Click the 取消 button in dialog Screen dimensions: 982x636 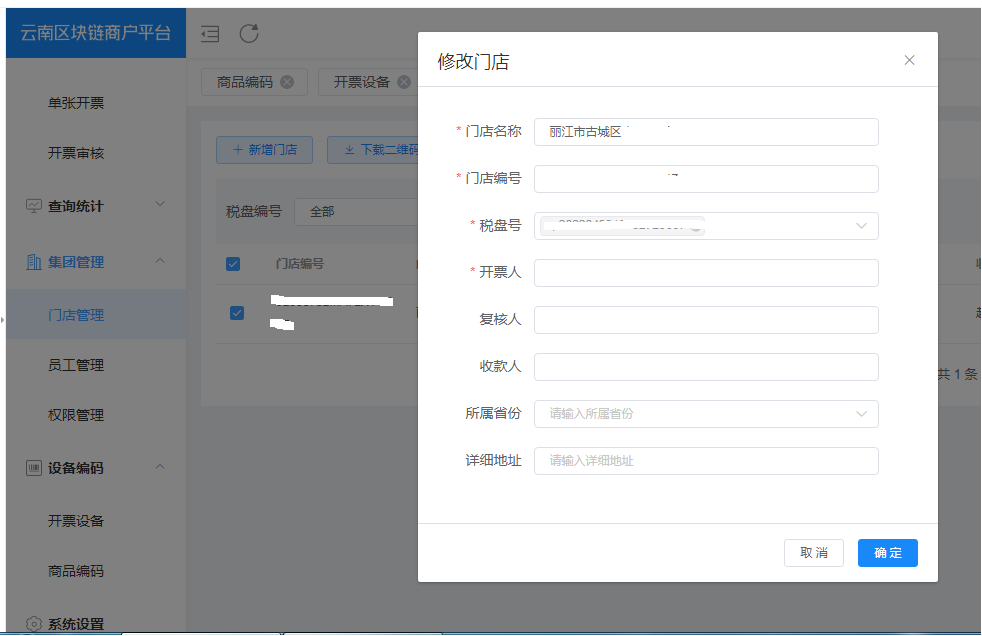(x=814, y=553)
